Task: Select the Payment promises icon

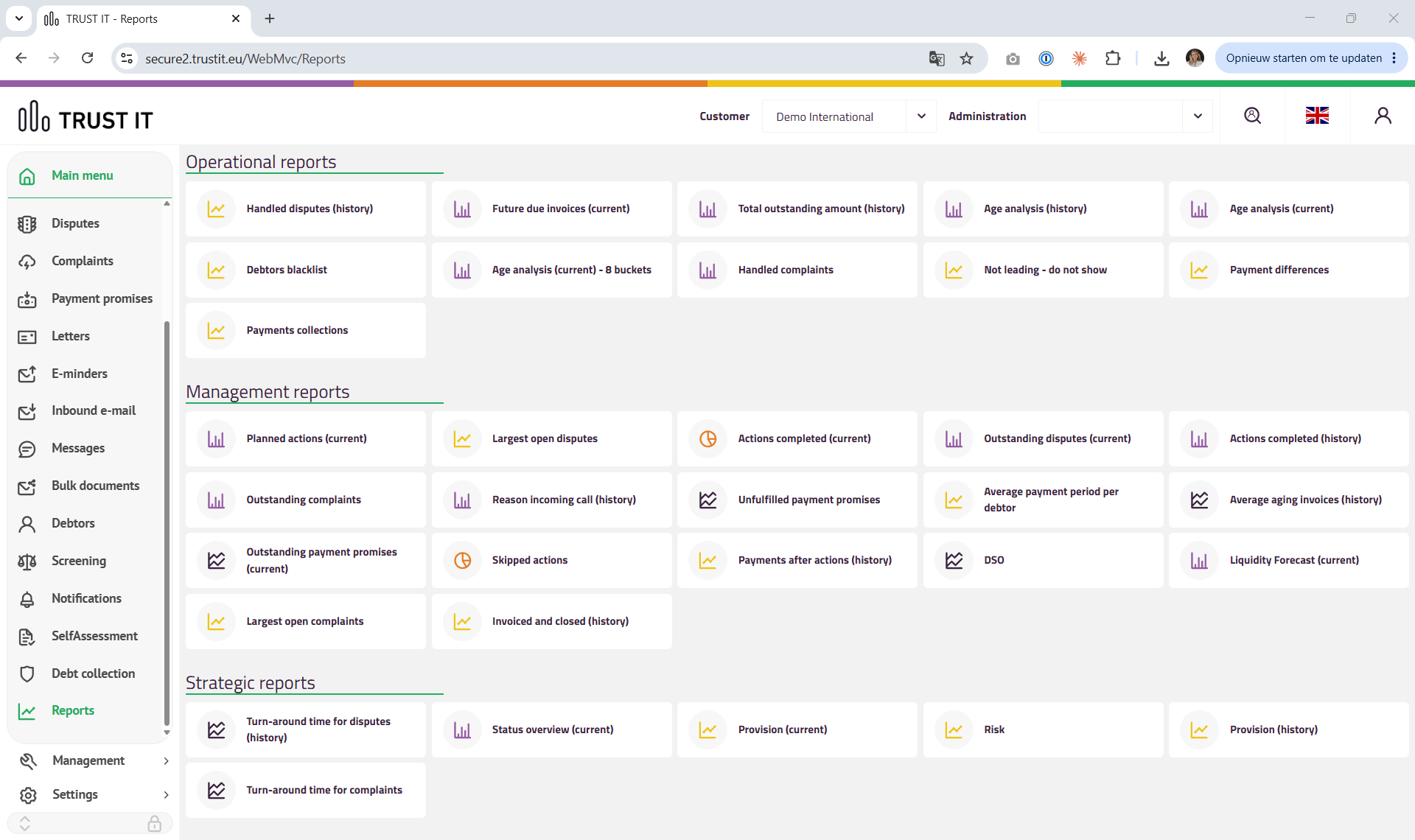Action: tap(27, 299)
